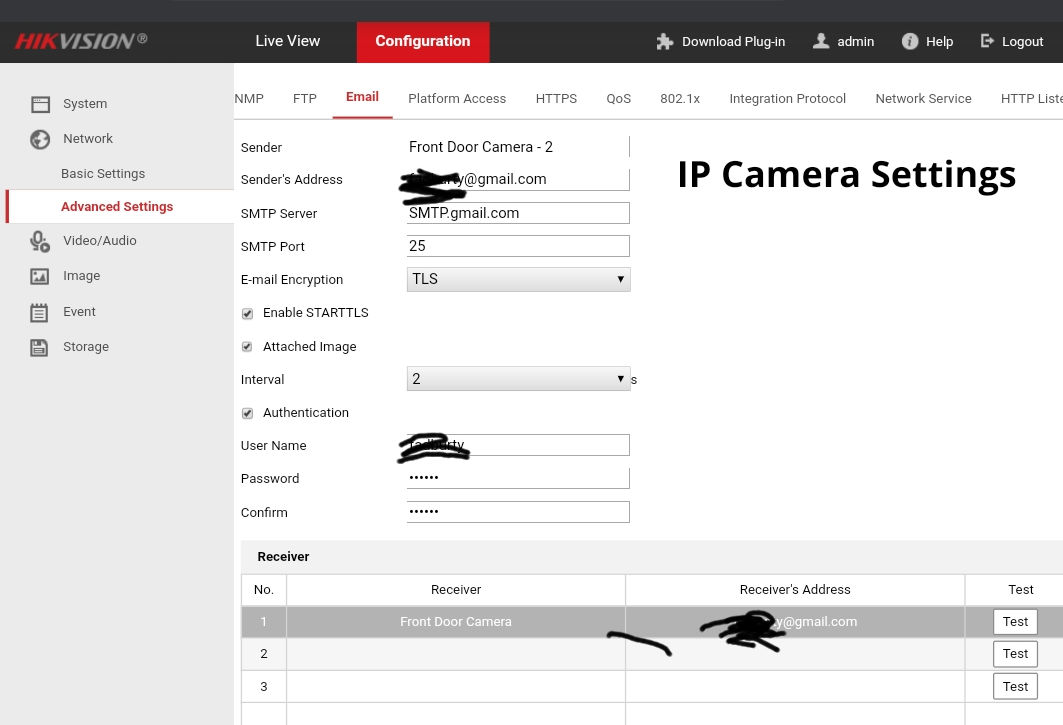Switch to the FTP tab
This screenshot has height=725, width=1063.
click(305, 98)
